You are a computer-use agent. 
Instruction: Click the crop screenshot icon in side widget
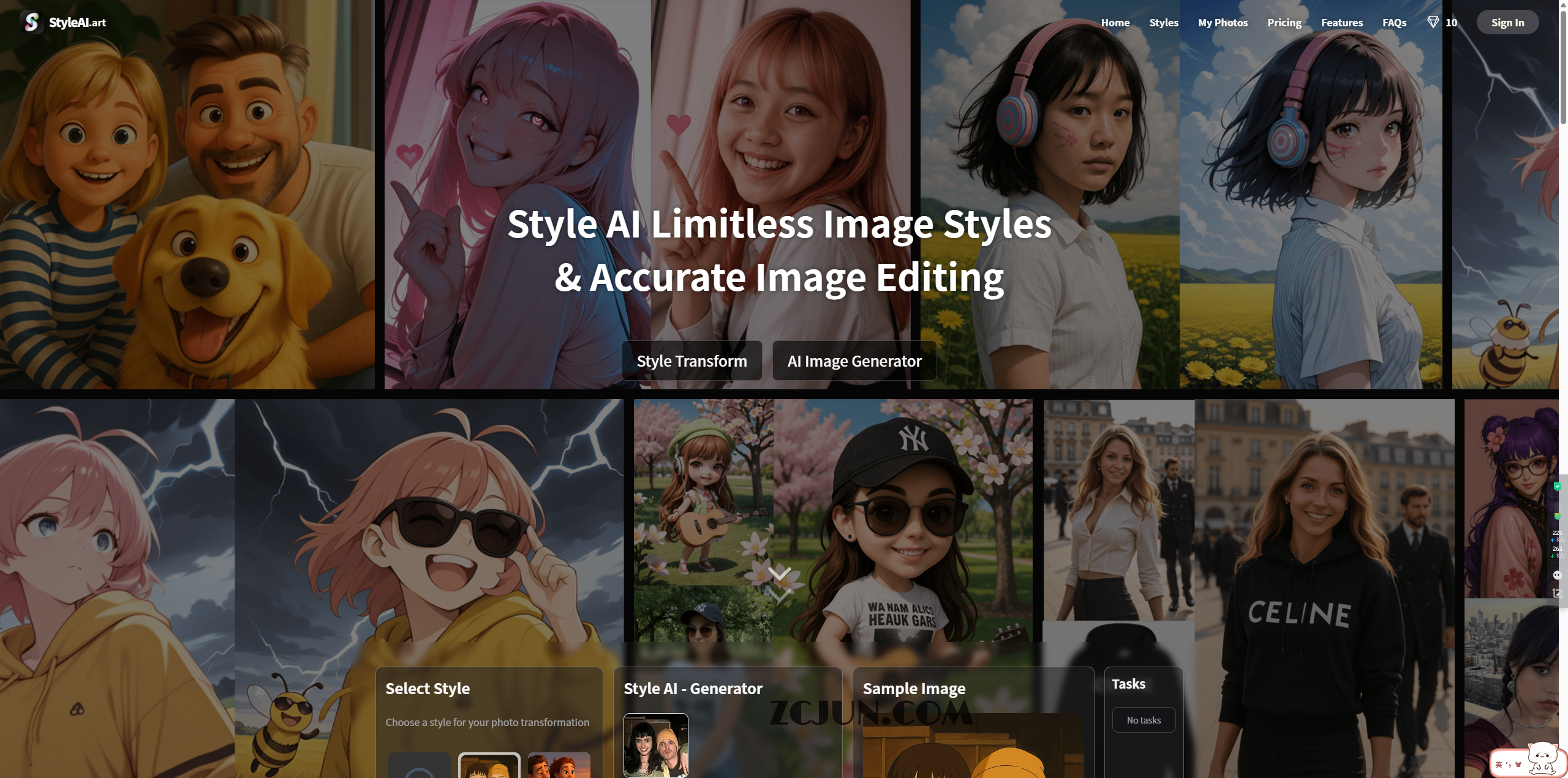tap(1557, 593)
